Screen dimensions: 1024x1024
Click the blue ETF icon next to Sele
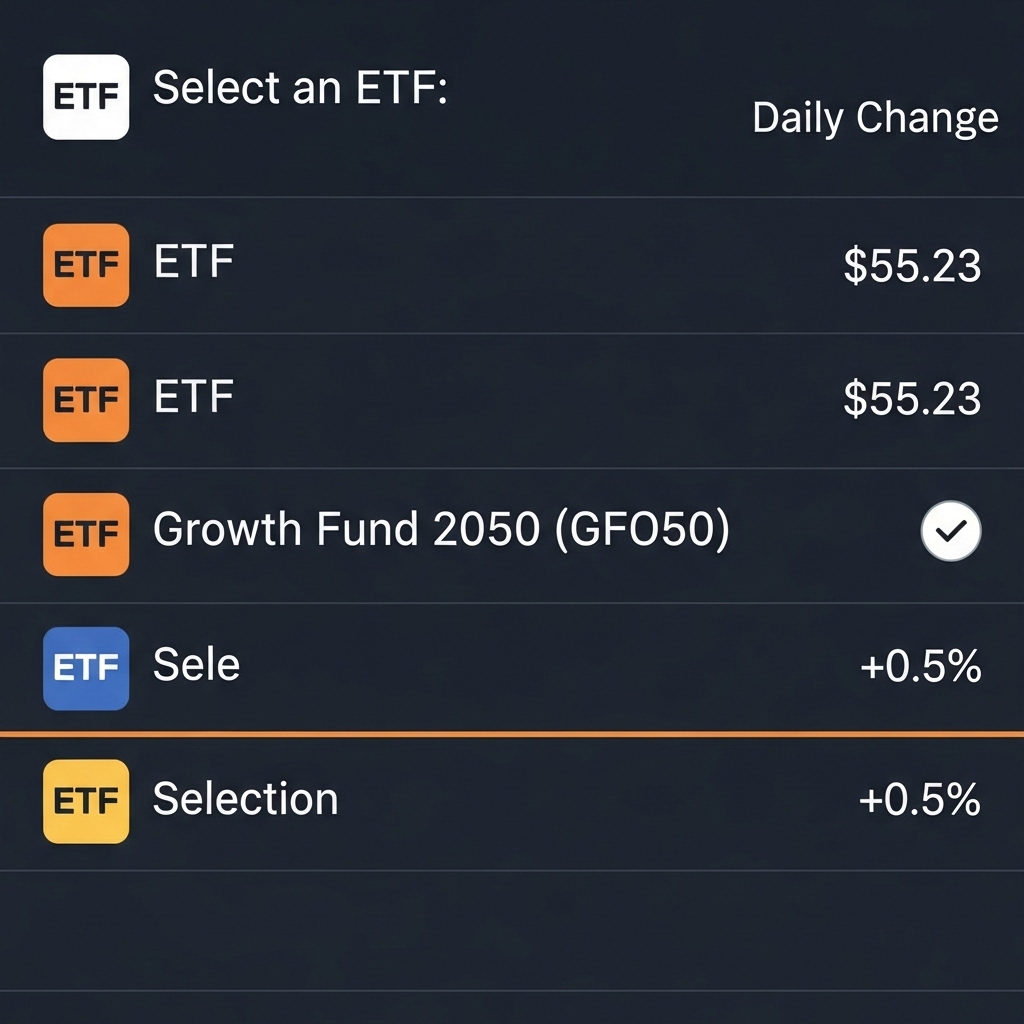pos(85,668)
